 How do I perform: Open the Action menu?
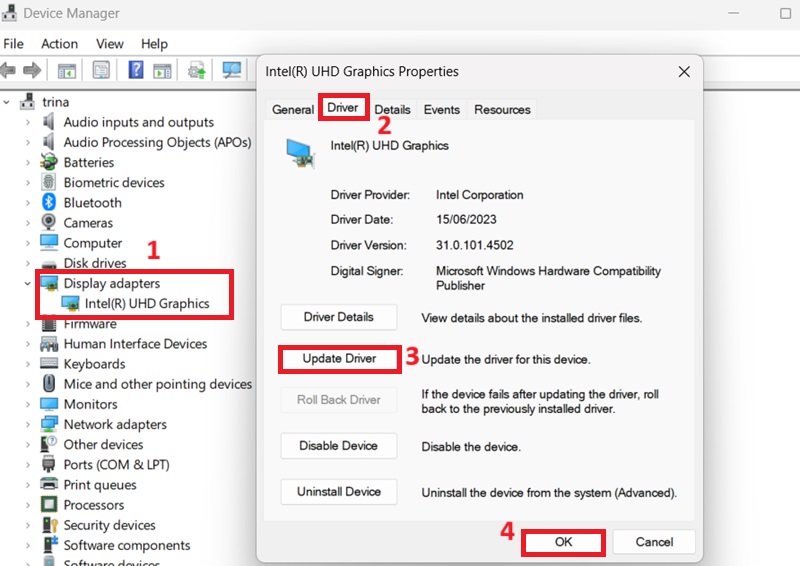60,44
